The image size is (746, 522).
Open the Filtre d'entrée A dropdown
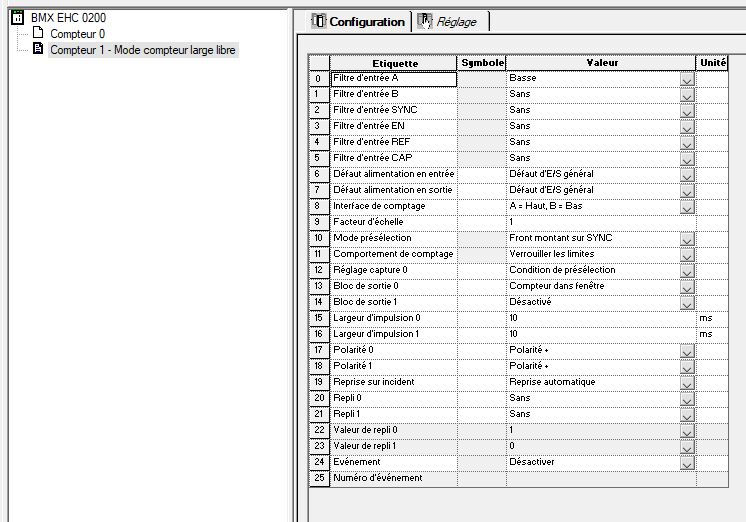coord(687,78)
